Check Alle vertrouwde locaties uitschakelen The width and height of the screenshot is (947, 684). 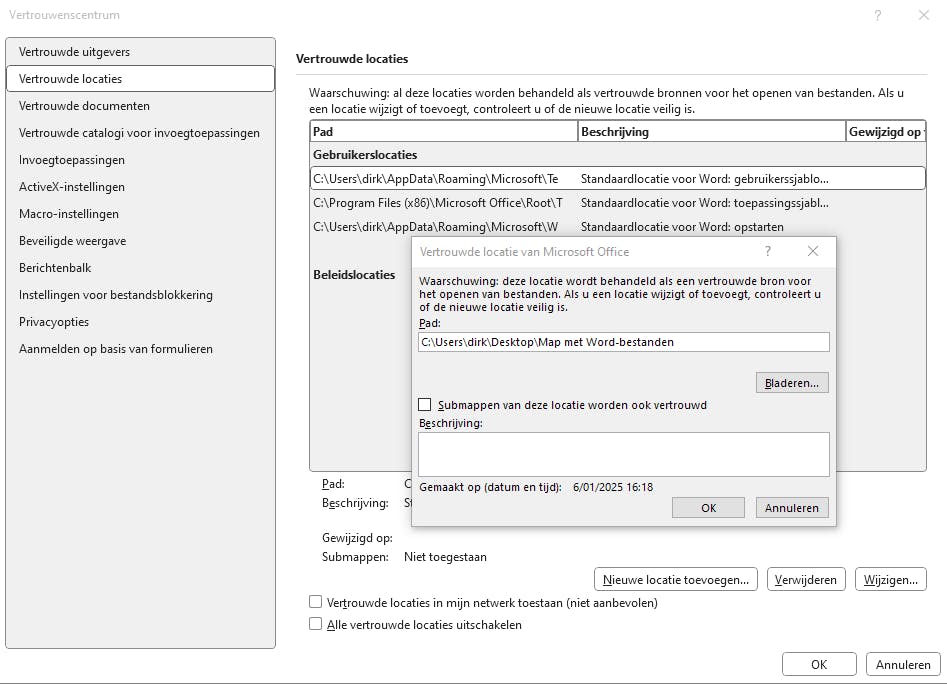[x=315, y=624]
